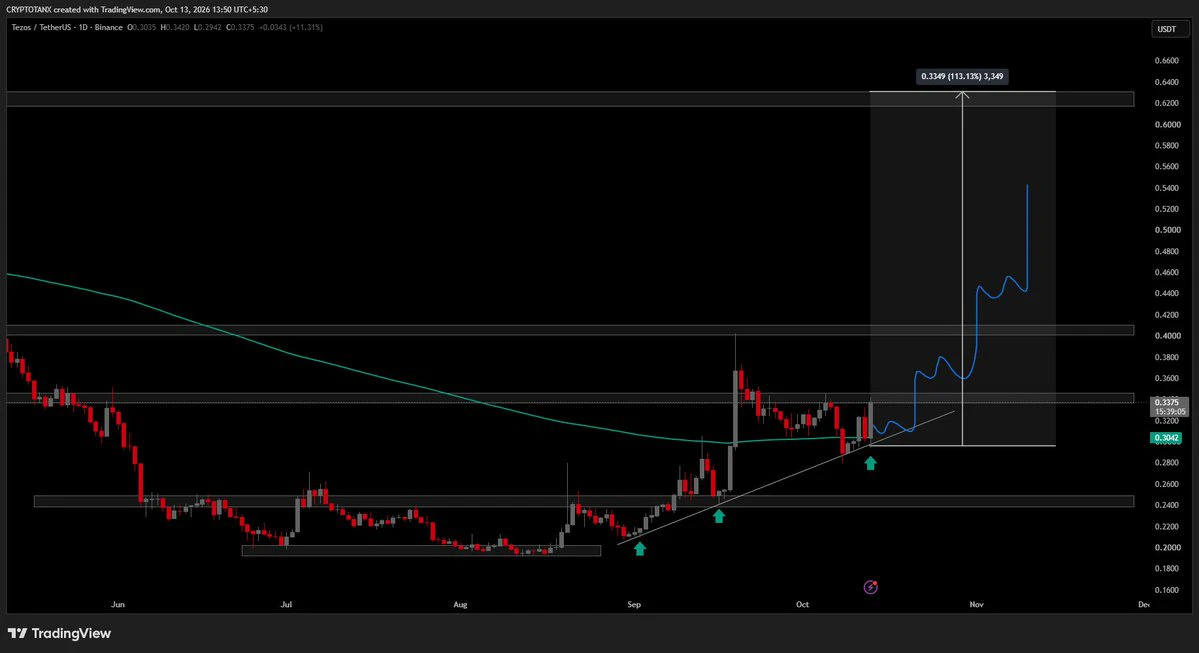The height and width of the screenshot is (653, 1199).
Task: Click the 0.4000 price axis label
Action: pyautogui.click(x=1166, y=336)
